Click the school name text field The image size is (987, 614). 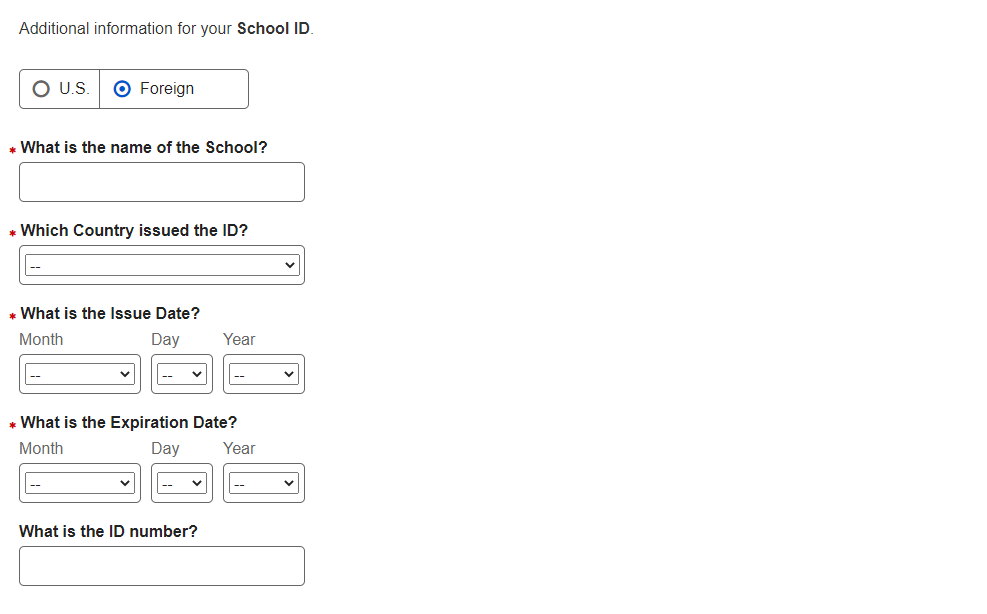(x=162, y=182)
